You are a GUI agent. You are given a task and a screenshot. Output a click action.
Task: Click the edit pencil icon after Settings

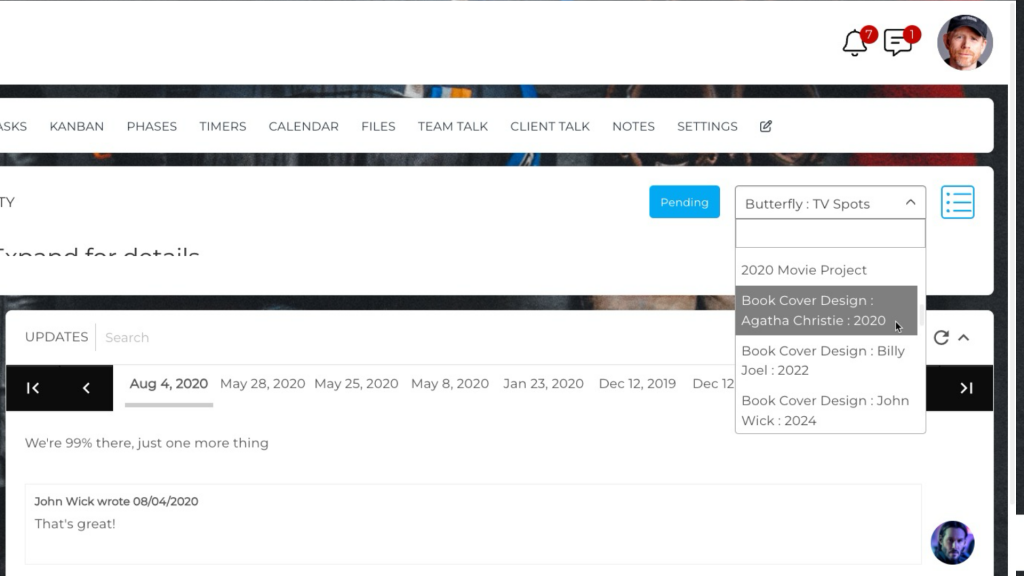pyautogui.click(x=766, y=126)
